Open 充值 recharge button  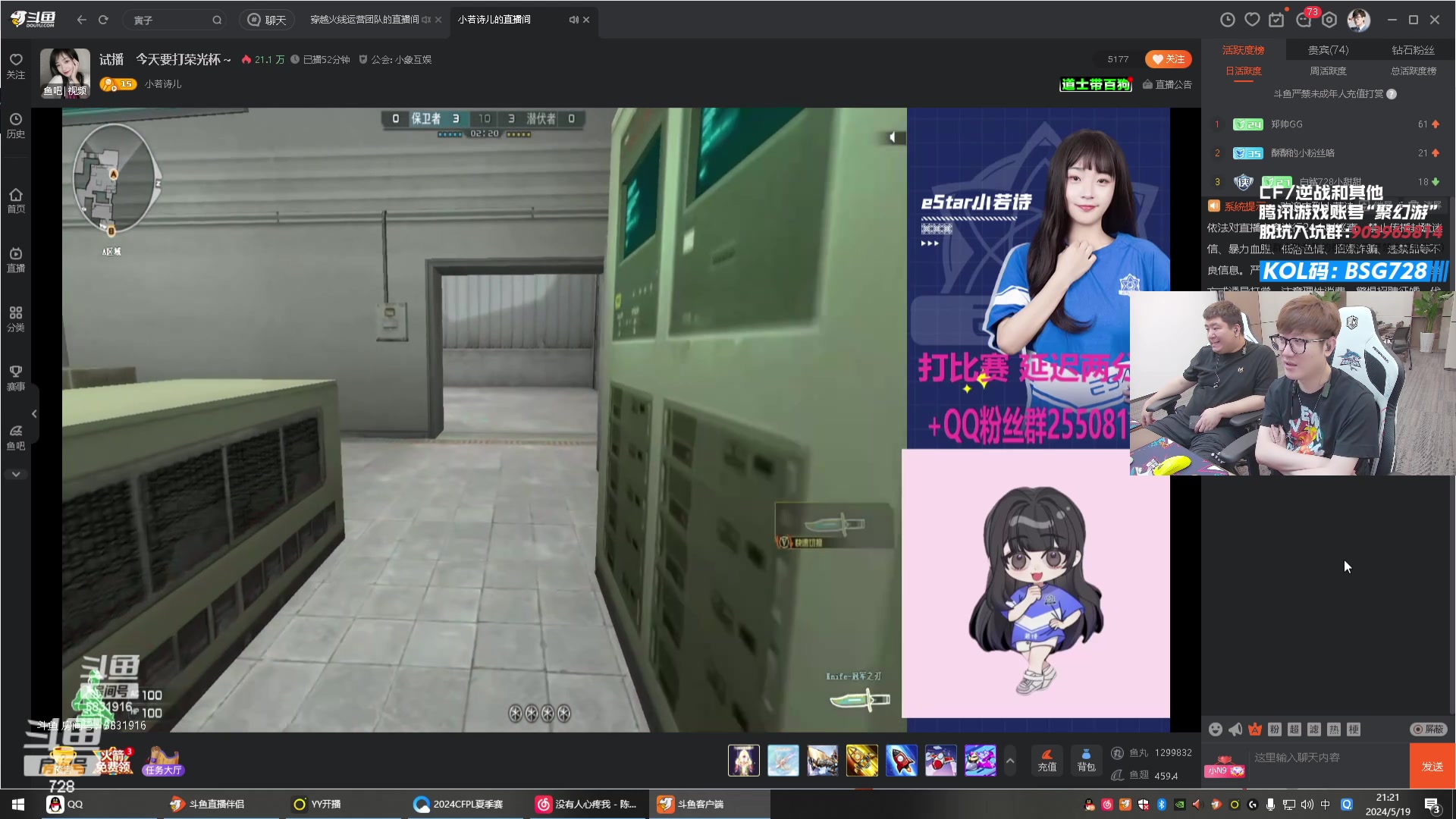click(1047, 760)
